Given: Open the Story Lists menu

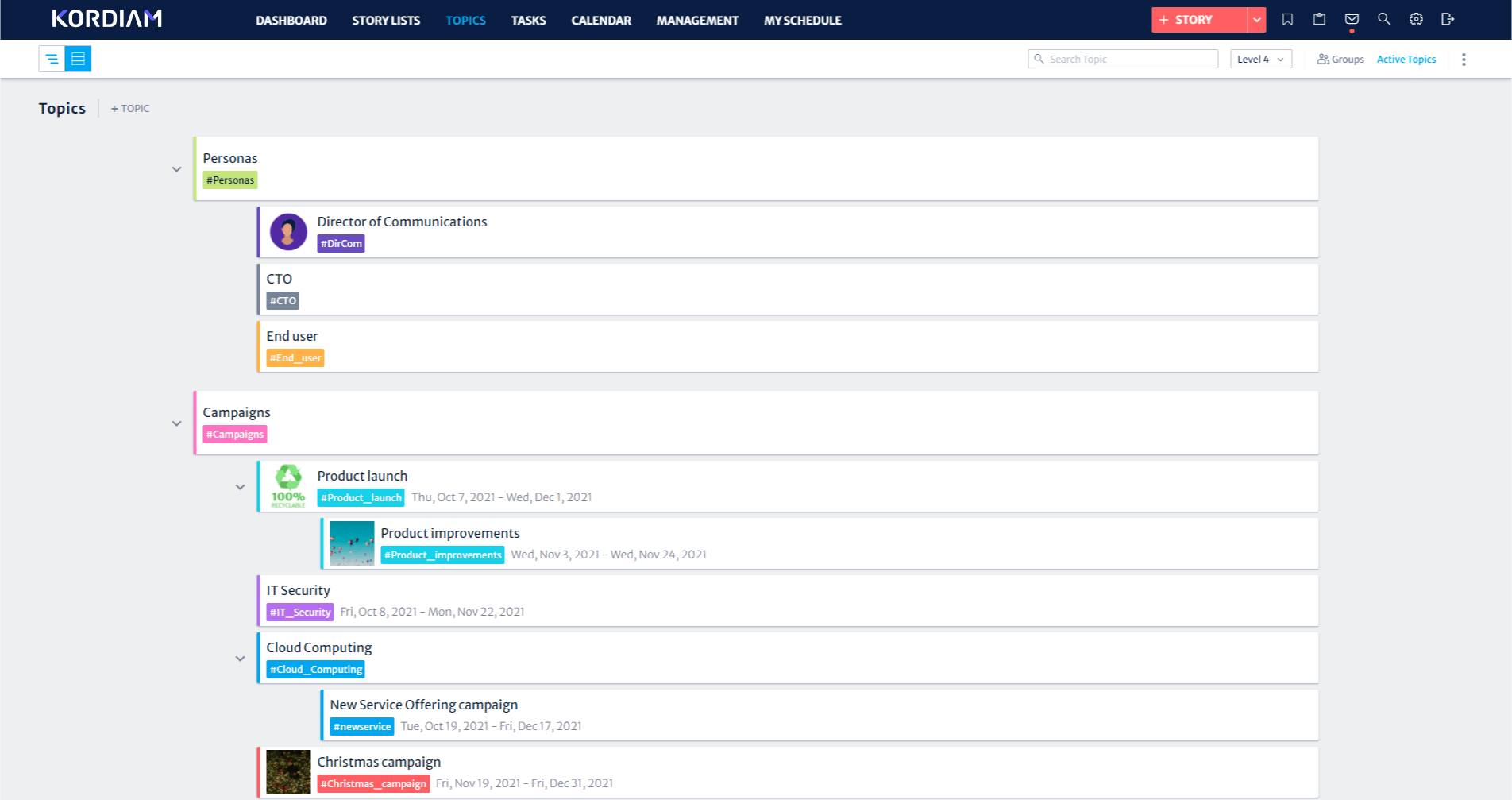Looking at the screenshot, I should (x=386, y=21).
